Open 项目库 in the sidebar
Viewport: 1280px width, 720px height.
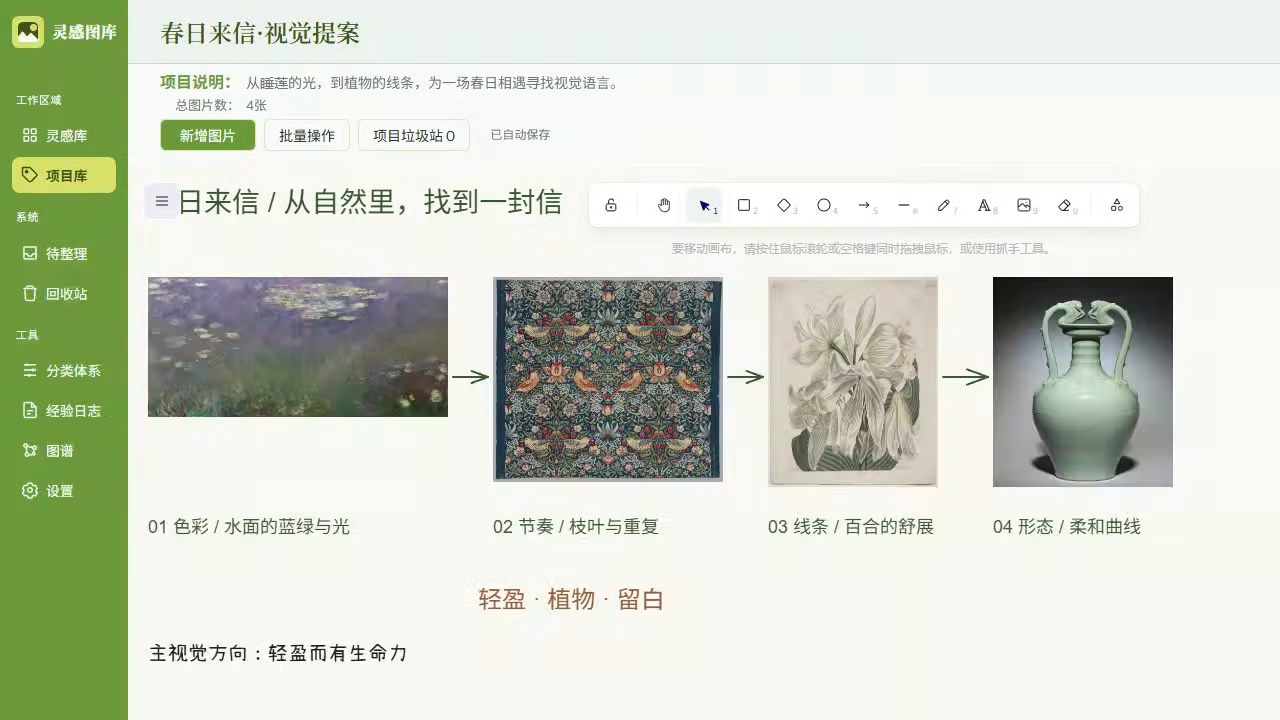point(64,175)
